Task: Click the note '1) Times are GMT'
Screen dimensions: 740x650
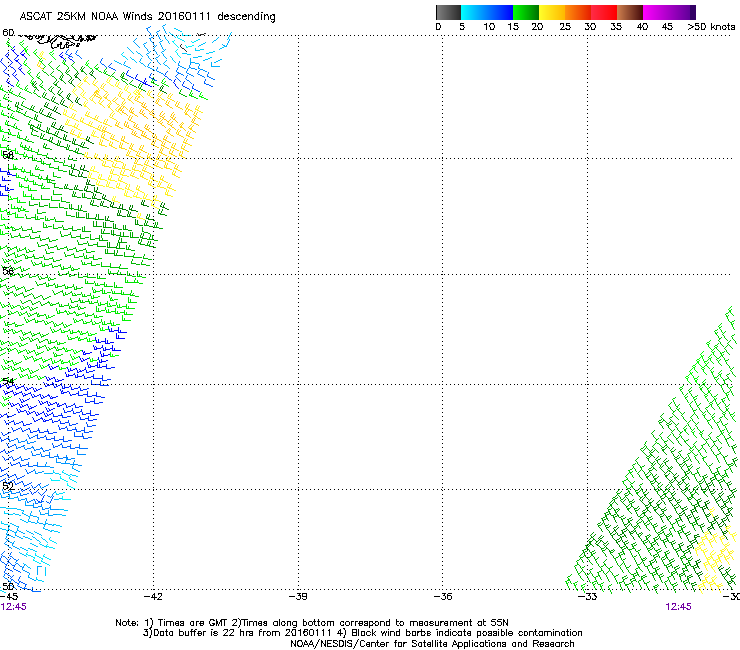Action: (x=186, y=623)
